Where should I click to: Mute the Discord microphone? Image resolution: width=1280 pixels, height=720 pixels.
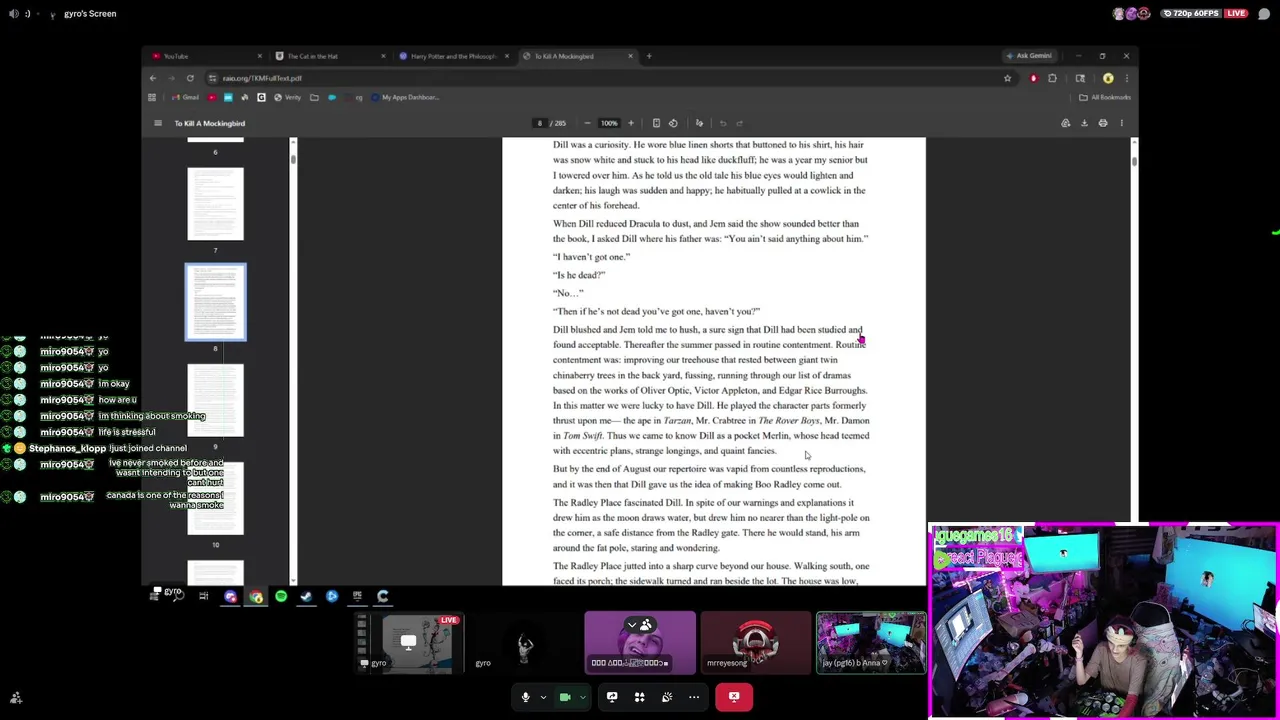point(525,697)
